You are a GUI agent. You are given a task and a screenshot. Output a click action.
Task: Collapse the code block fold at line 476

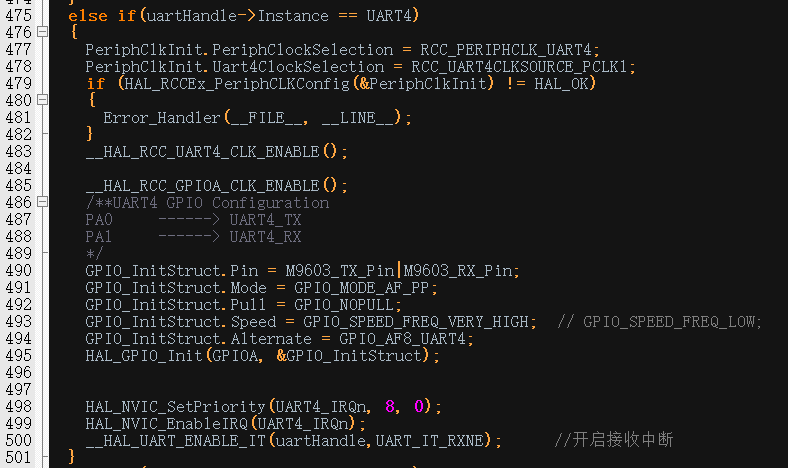(42, 33)
